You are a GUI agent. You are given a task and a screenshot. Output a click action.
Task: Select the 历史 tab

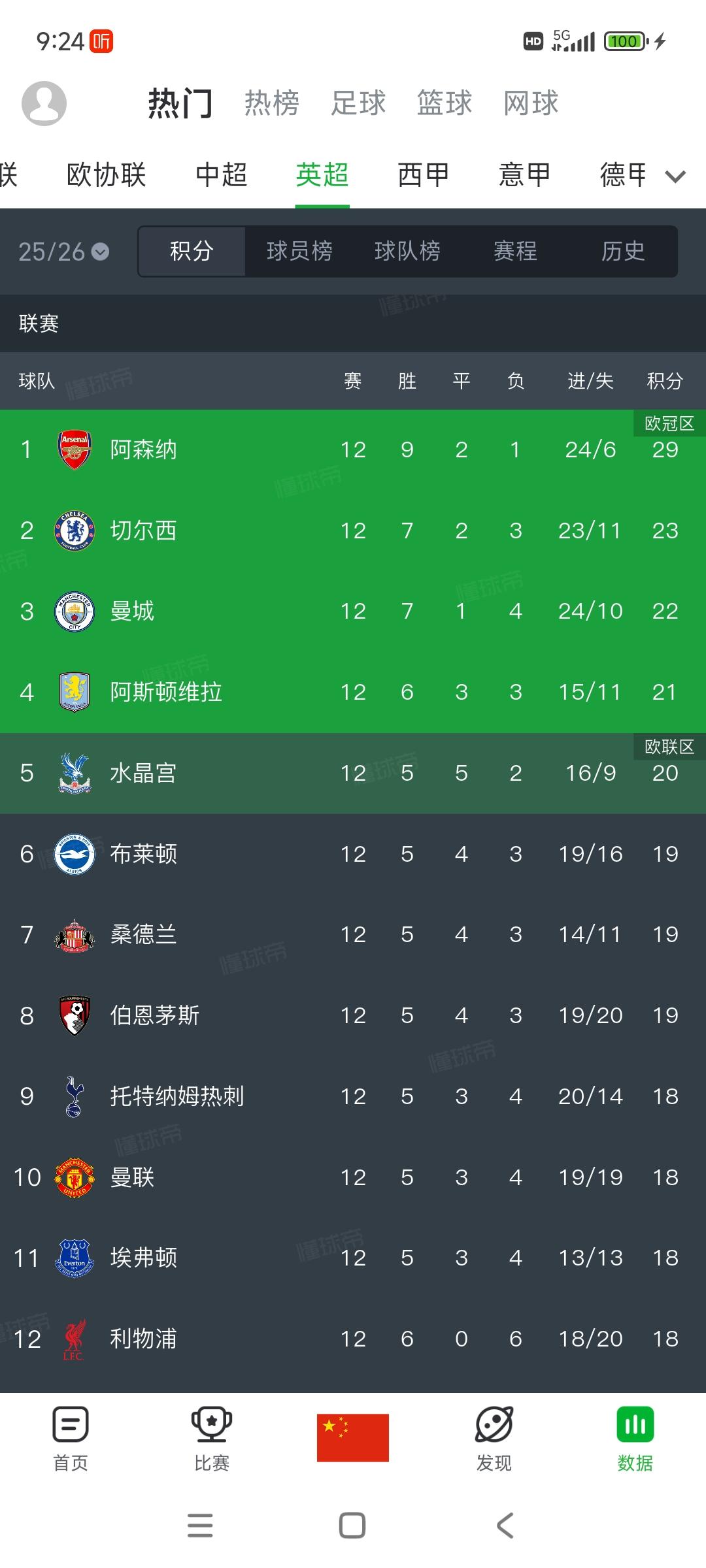tap(623, 251)
